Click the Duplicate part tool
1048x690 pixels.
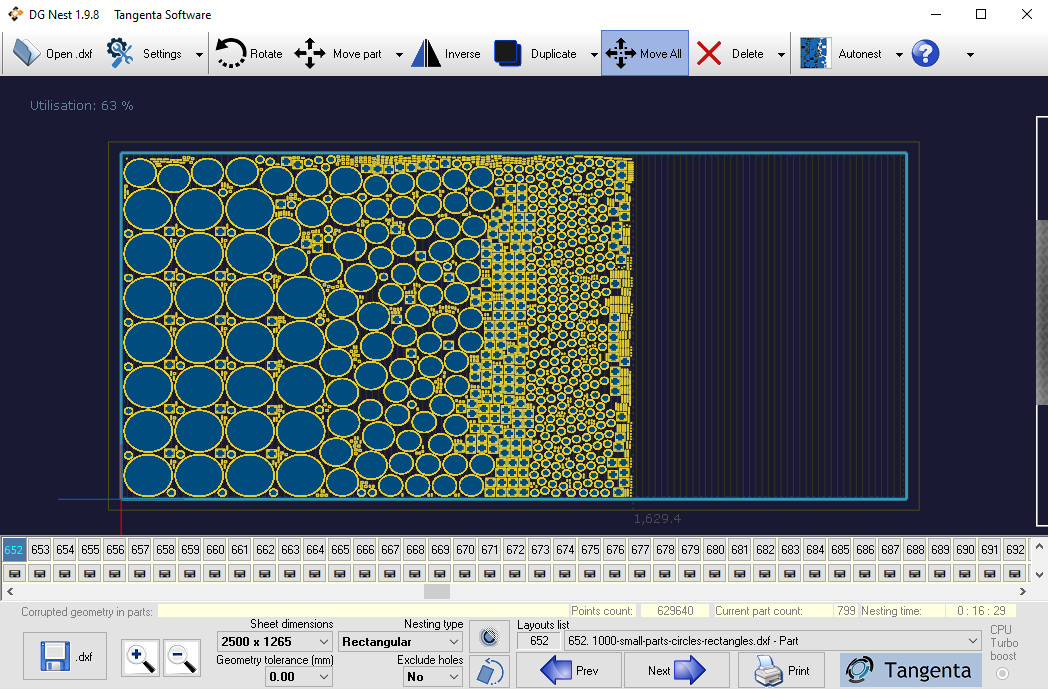536,54
